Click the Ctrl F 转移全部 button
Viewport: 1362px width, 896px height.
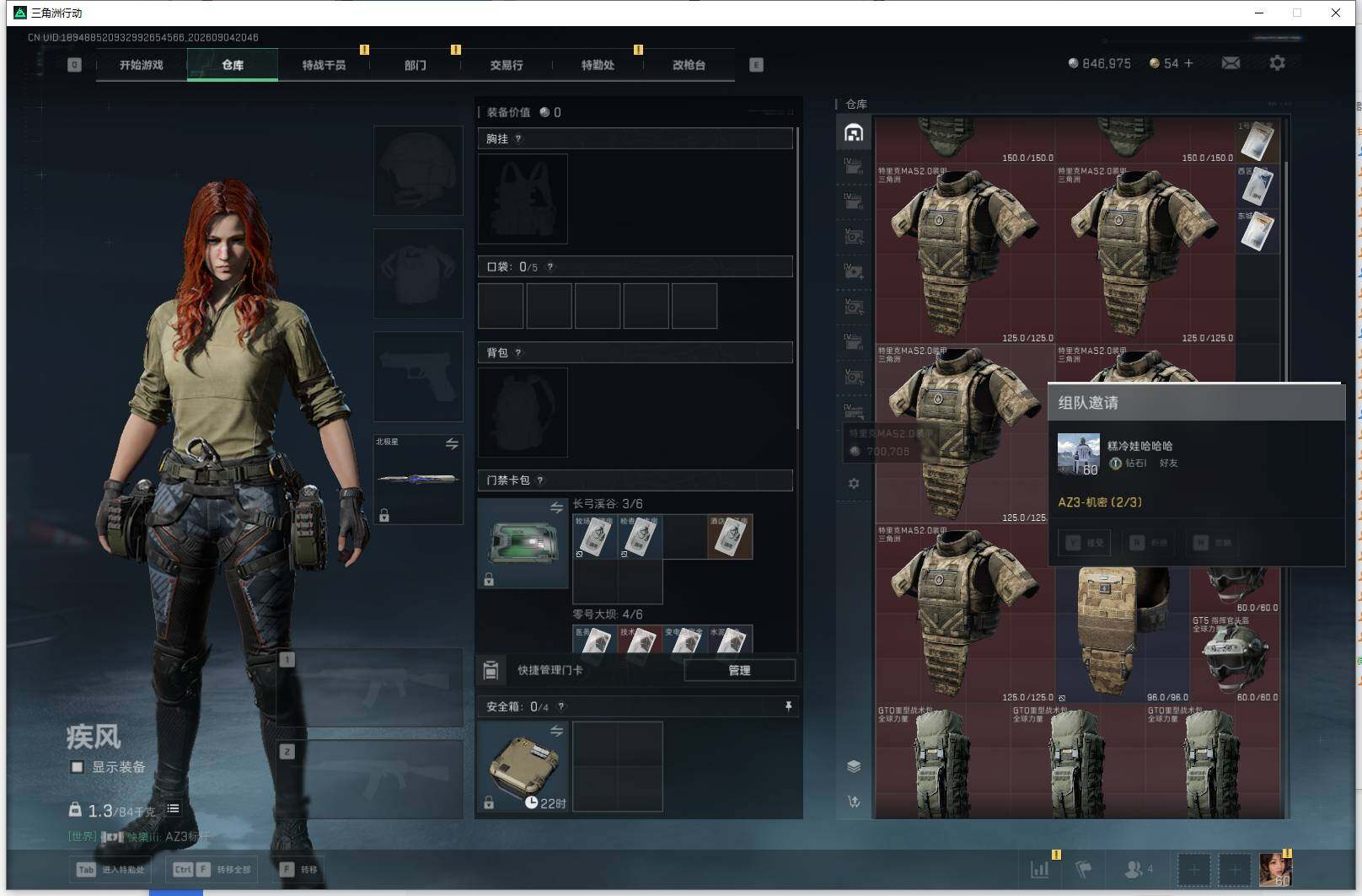coord(212,869)
